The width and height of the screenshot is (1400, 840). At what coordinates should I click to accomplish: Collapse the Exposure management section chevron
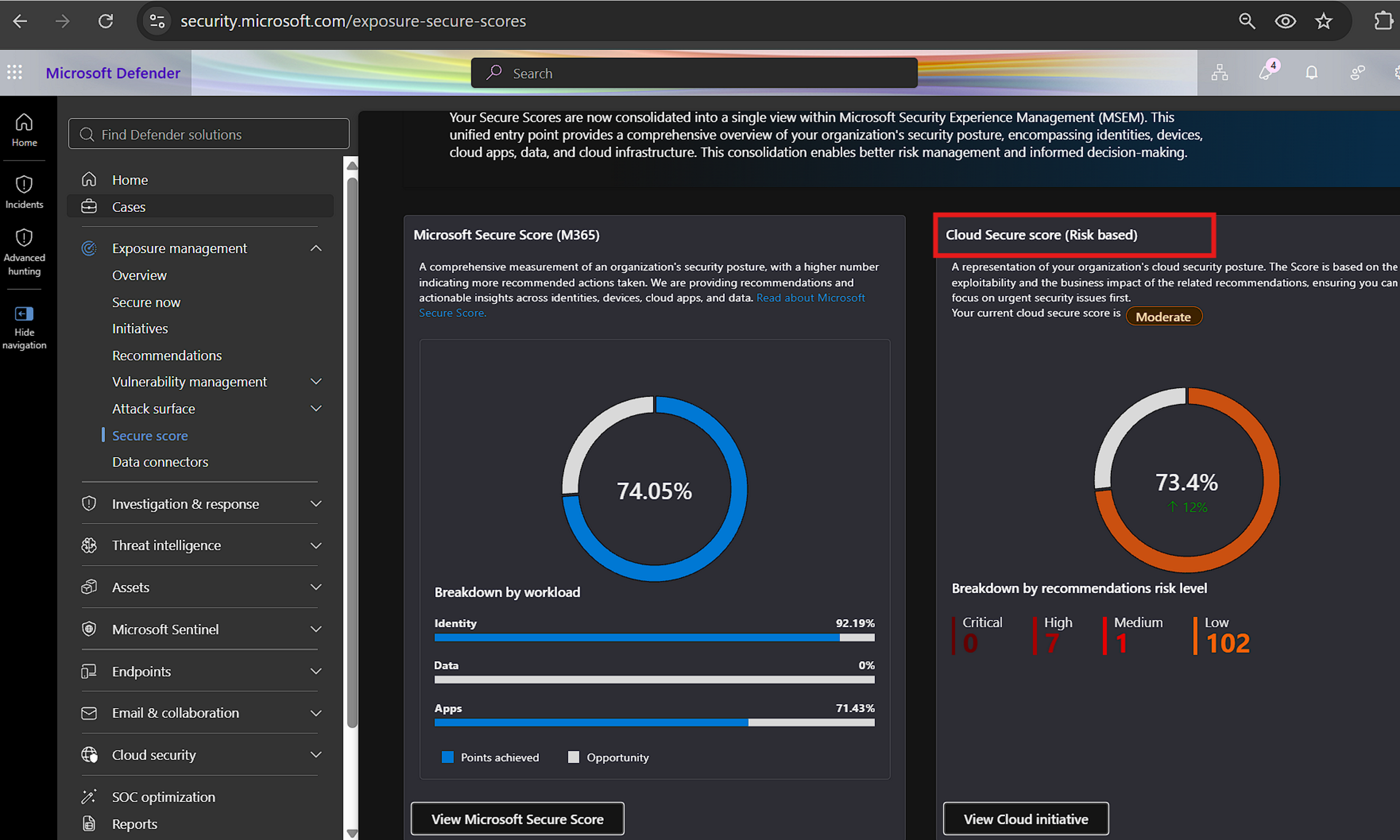tap(316, 248)
